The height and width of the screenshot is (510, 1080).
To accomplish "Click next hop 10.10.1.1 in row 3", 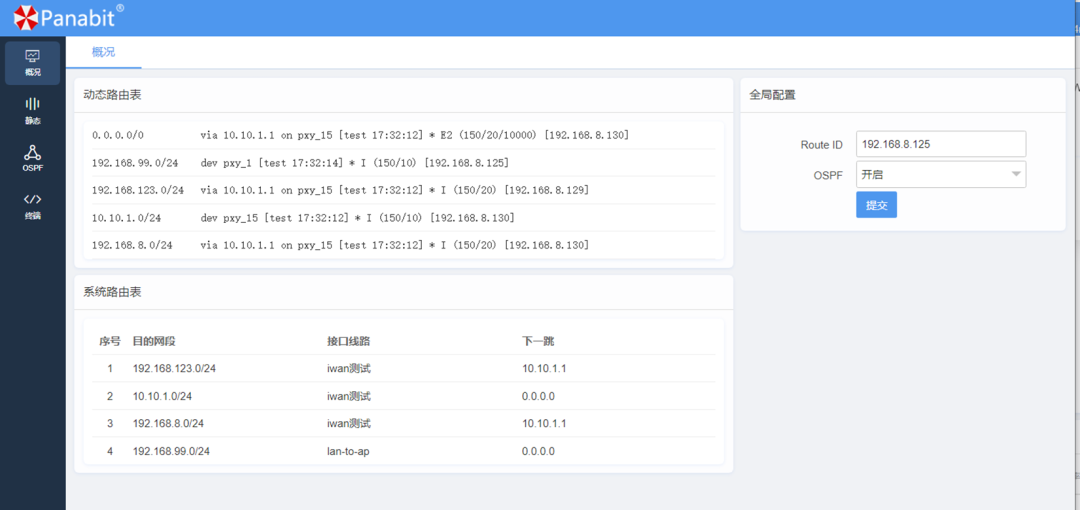I will [x=544, y=423].
